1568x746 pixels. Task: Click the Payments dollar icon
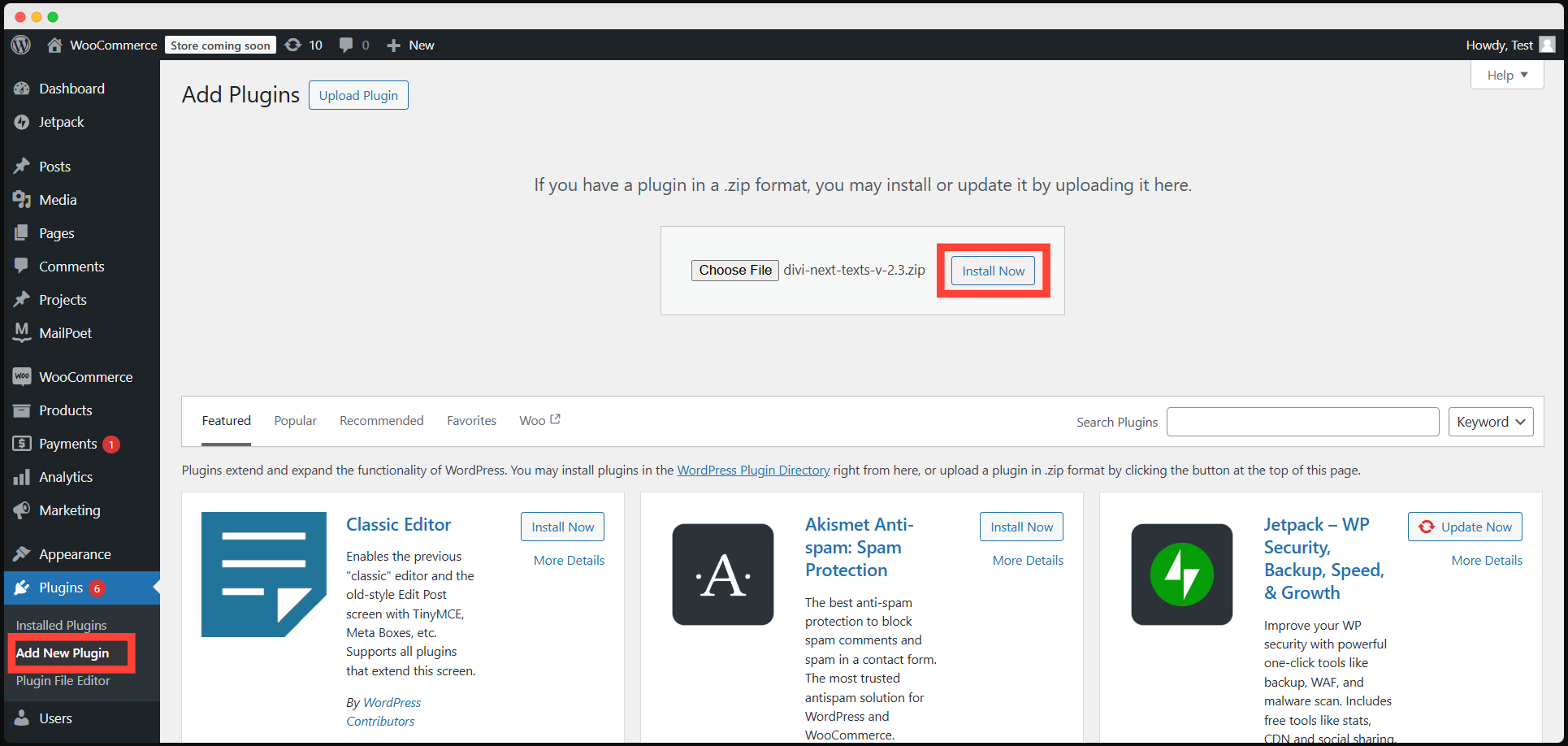tap(22, 444)
